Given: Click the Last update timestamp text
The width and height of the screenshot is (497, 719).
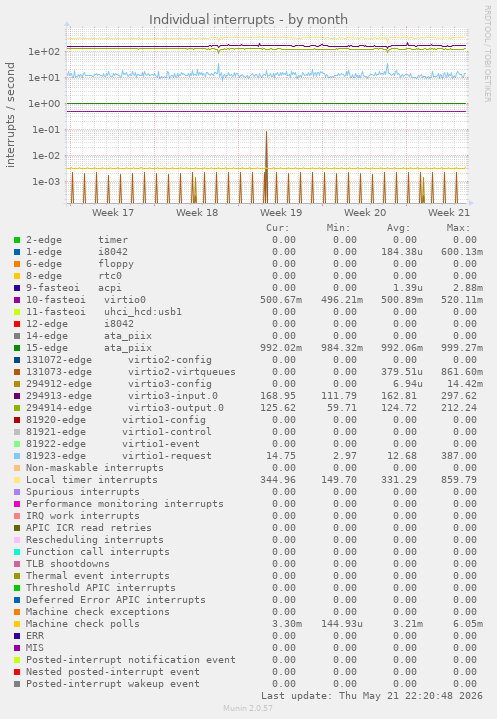Looking at the screenshot, I should (372, 696).
